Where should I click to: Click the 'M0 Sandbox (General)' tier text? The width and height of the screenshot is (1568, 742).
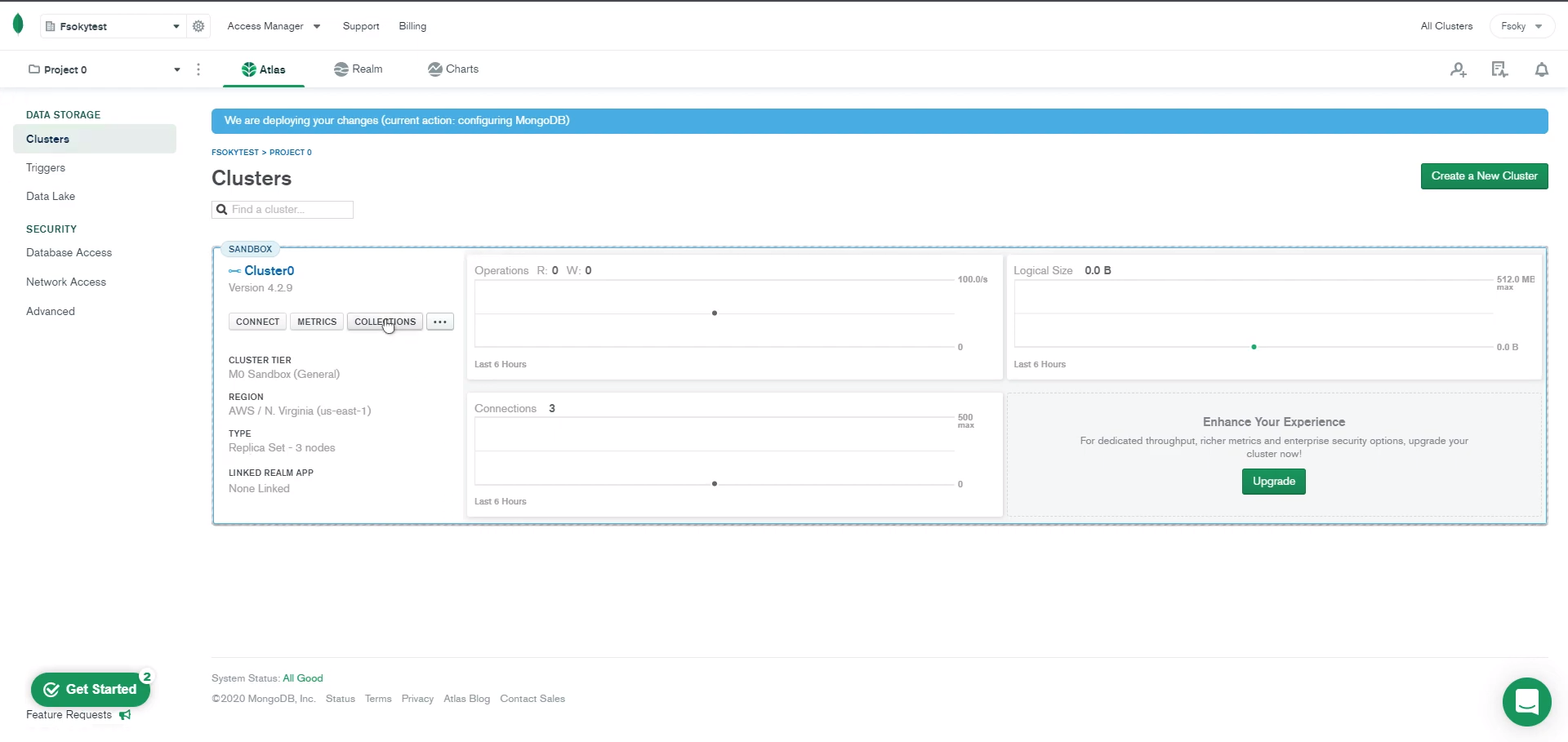coord(284,375)
